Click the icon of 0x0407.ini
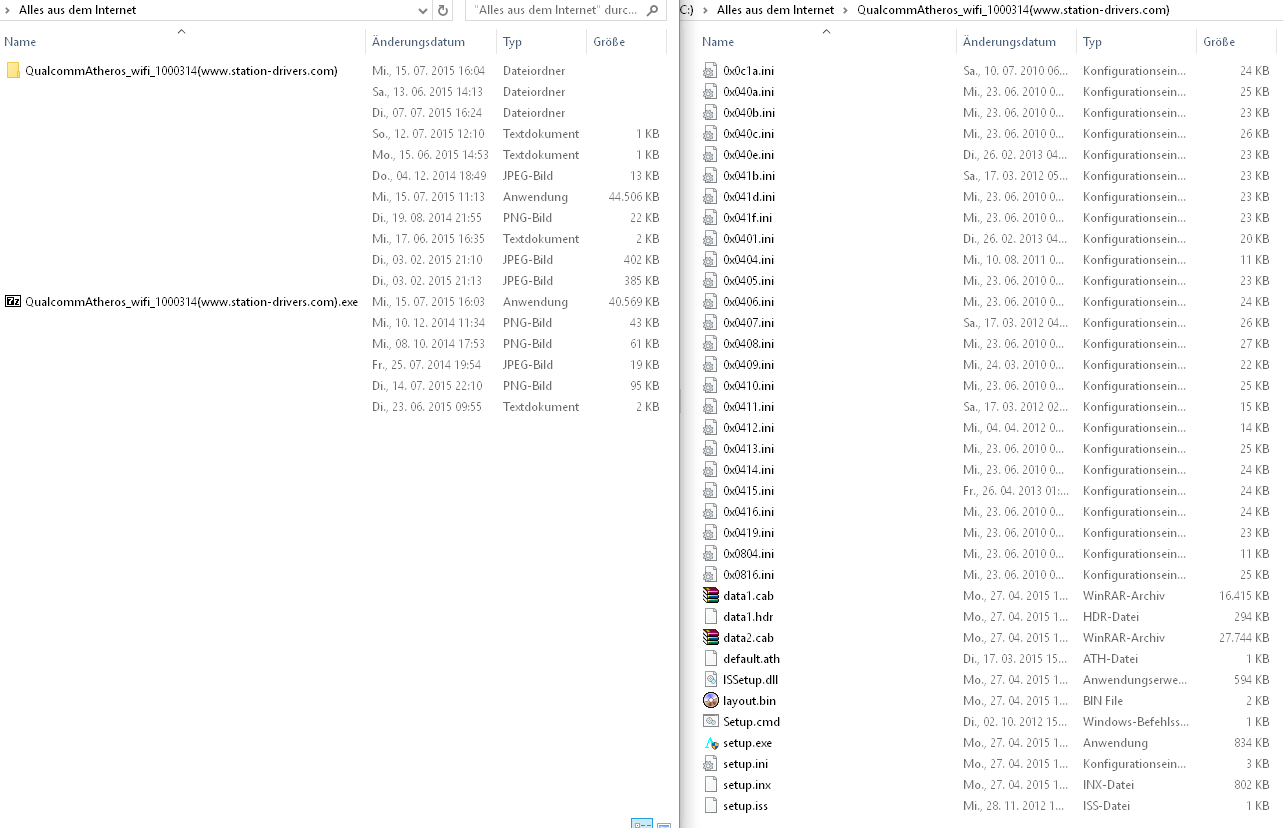 [x=711, y=323]
